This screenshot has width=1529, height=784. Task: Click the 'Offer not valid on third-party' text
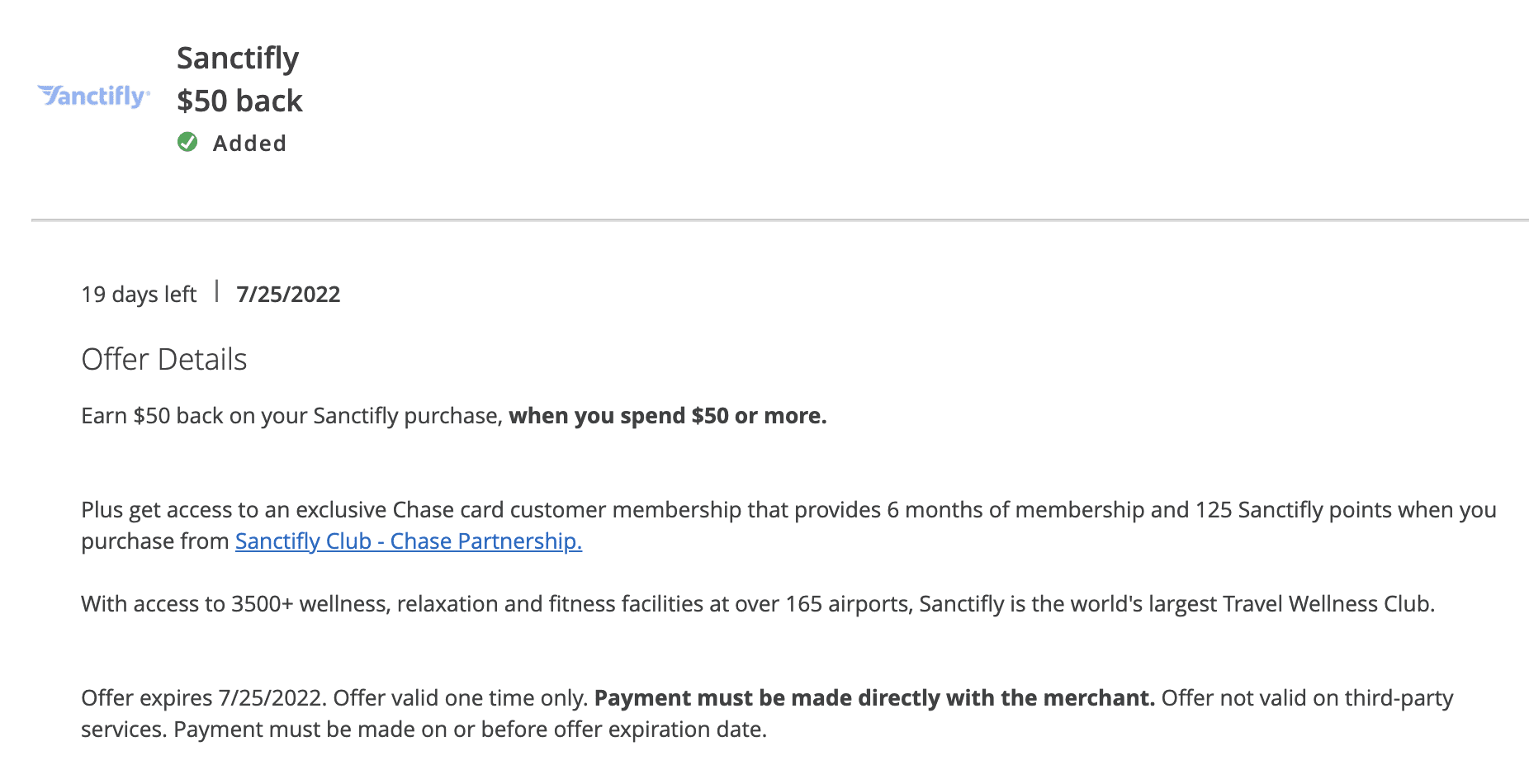point(1308,698)
